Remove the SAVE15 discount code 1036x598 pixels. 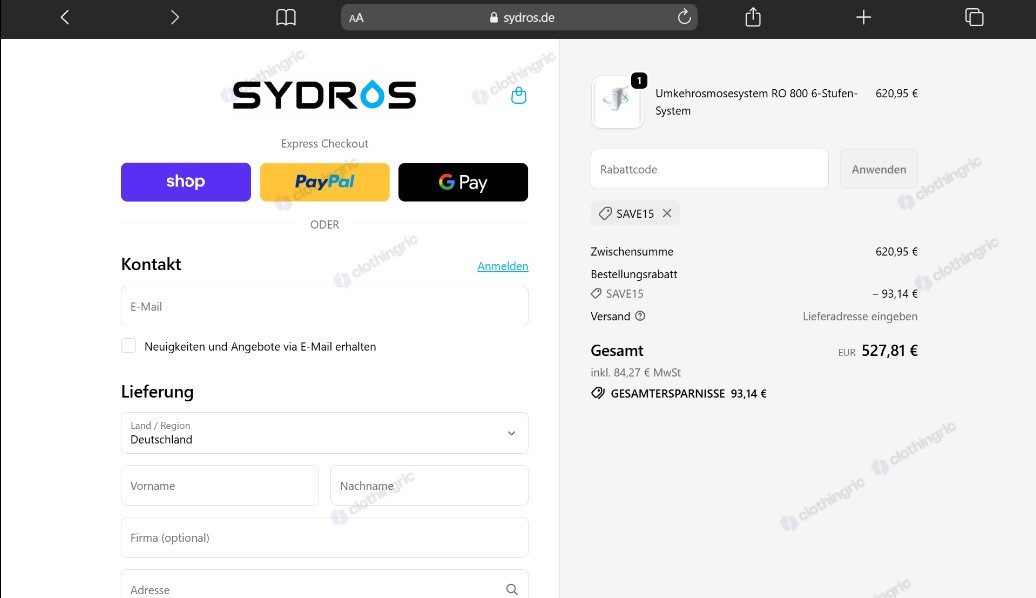[667, 213]
